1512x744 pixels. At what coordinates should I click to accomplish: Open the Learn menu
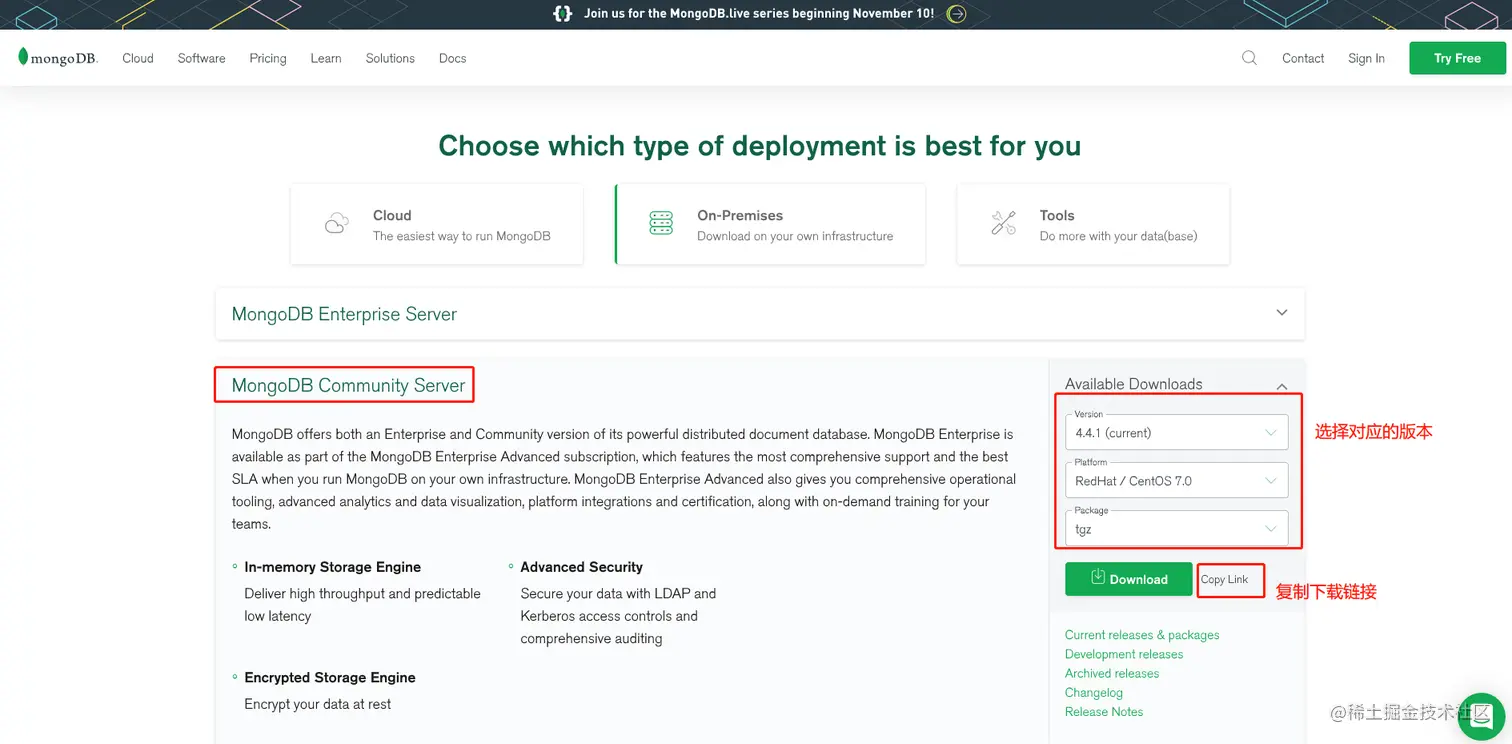point(326,58)
